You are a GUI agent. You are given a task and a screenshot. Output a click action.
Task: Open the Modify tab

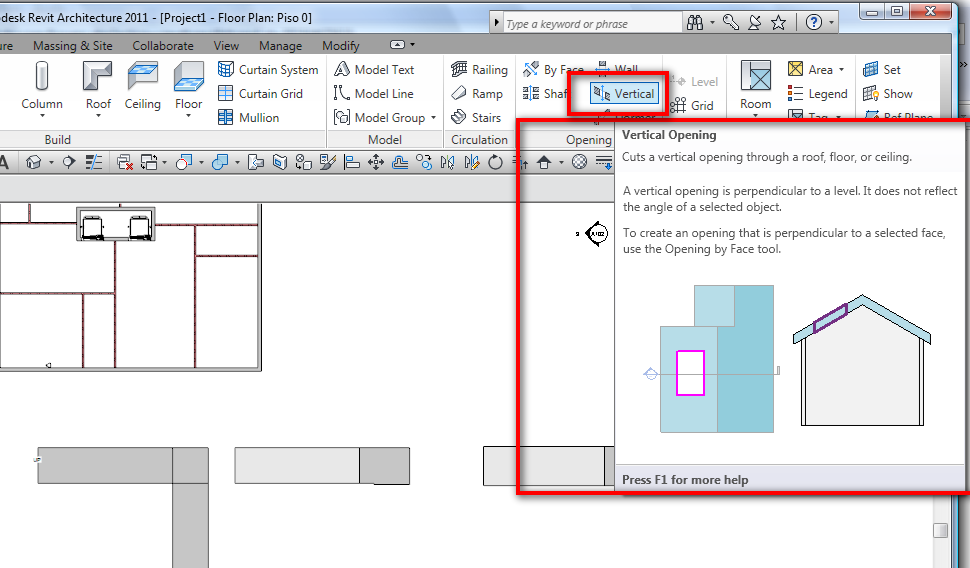(x=340, y=46)
